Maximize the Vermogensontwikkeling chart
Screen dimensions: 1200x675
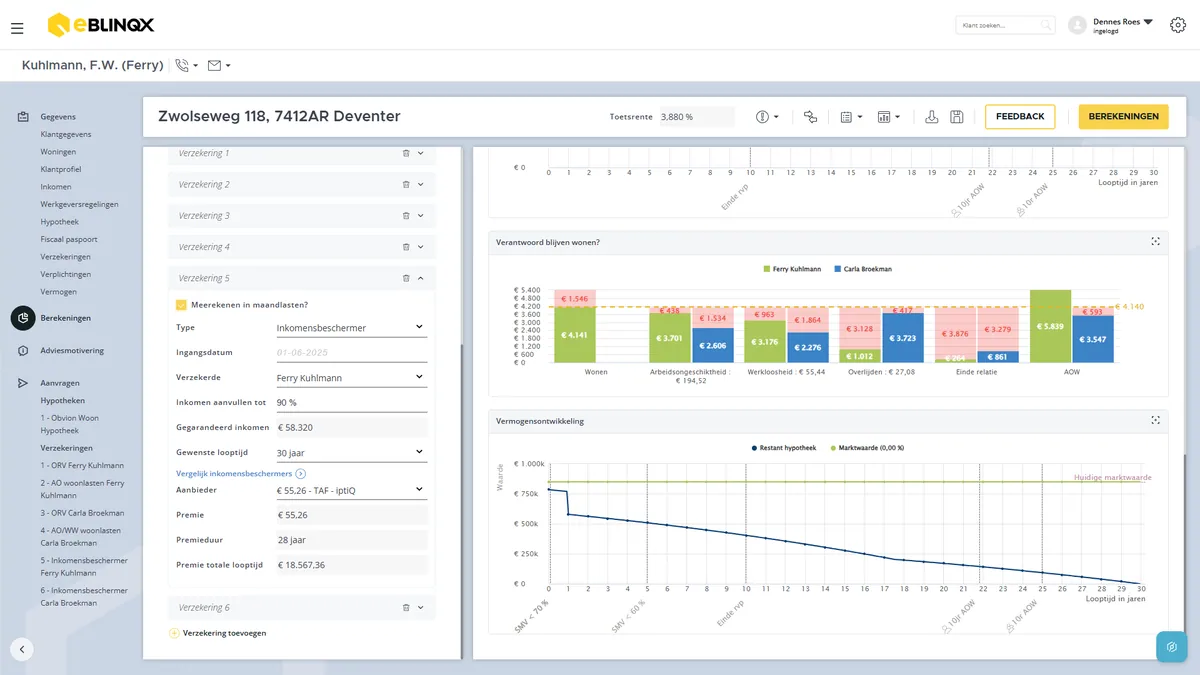[1155, 421]
